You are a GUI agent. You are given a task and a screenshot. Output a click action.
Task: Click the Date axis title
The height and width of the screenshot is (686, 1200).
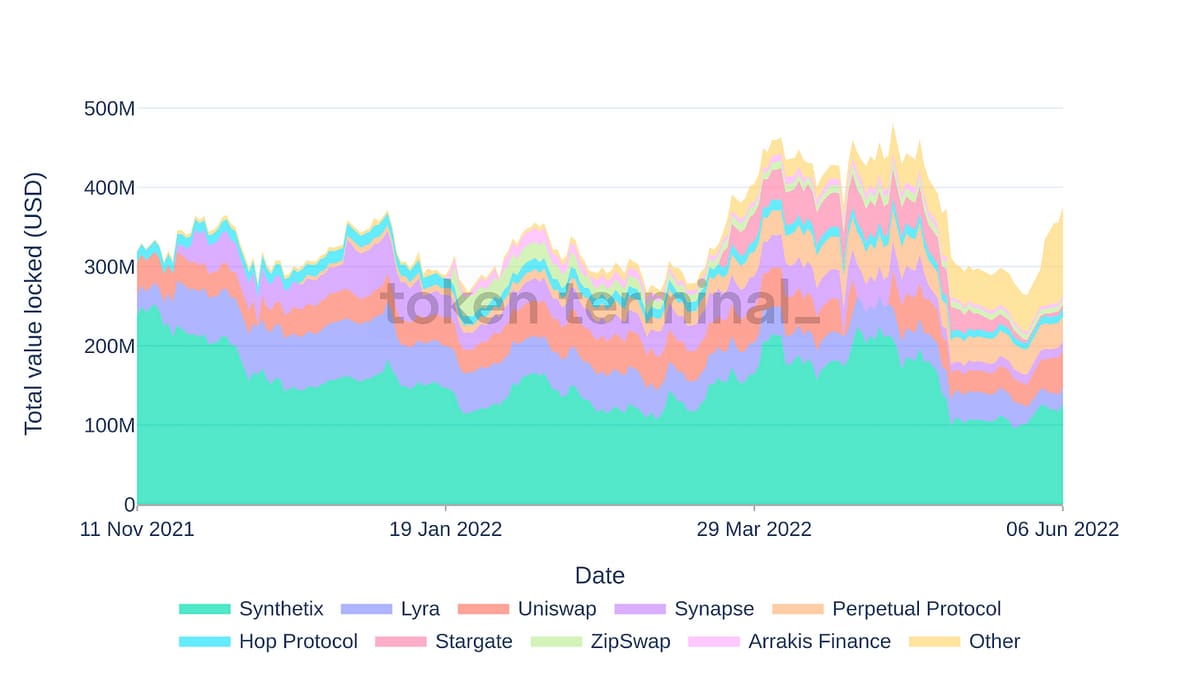click(600, 575)
